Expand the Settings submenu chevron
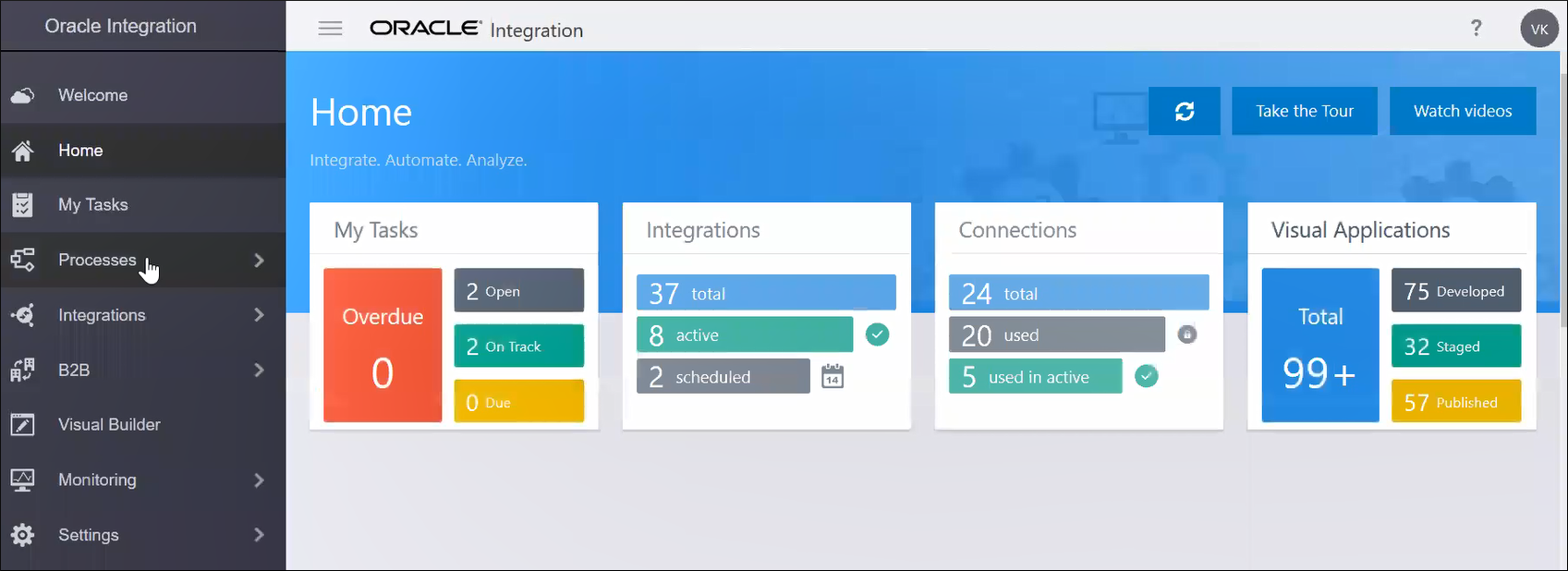1568x571 pixels. (259, 535)
